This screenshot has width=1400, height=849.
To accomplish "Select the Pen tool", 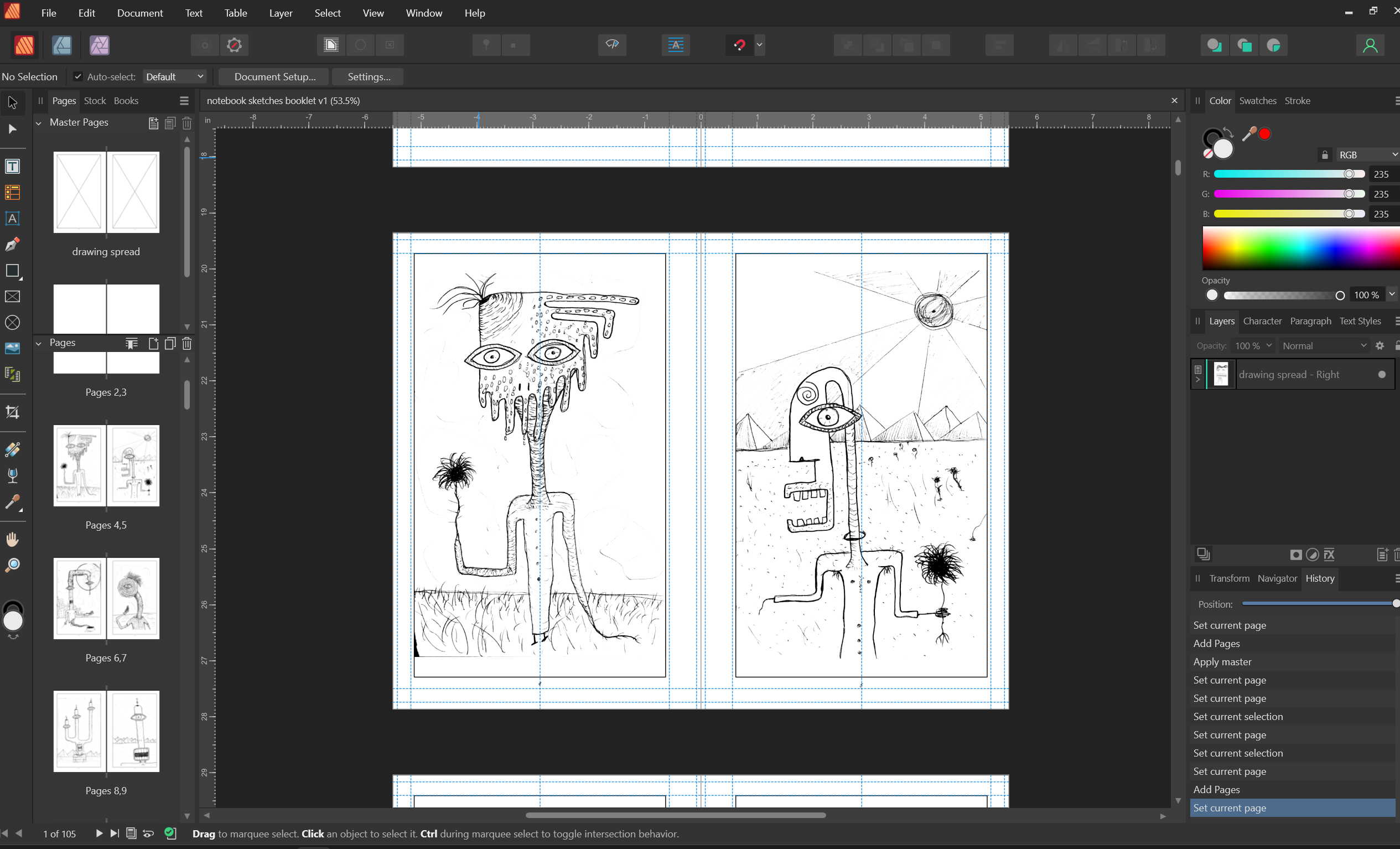I will 13,245.
